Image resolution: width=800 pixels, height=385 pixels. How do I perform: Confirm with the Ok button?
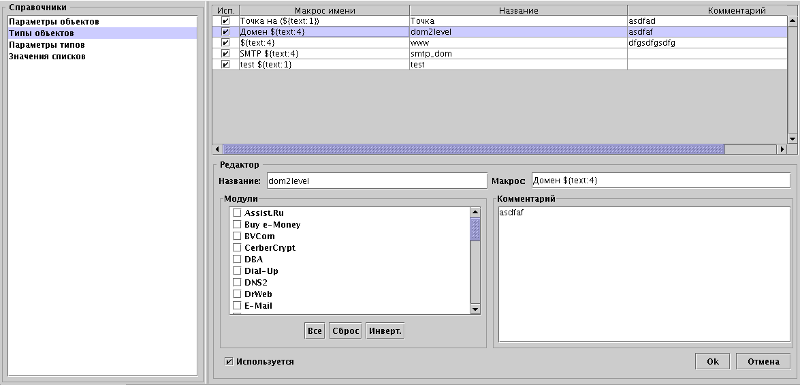pos(713,362)
